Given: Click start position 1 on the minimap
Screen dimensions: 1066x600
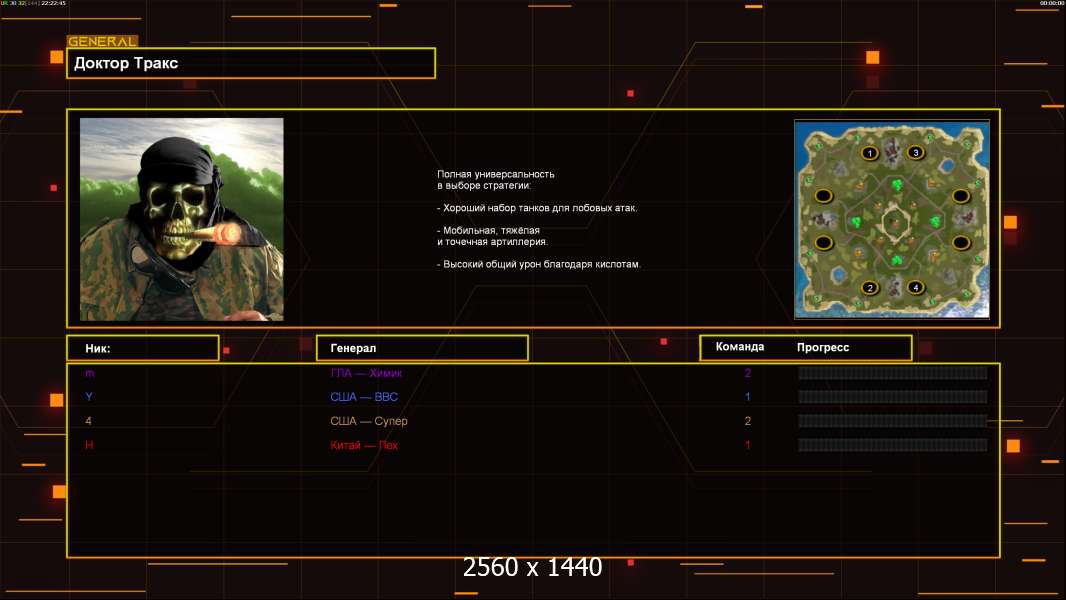Looking at the screenshot, I should tap(869, 153).
